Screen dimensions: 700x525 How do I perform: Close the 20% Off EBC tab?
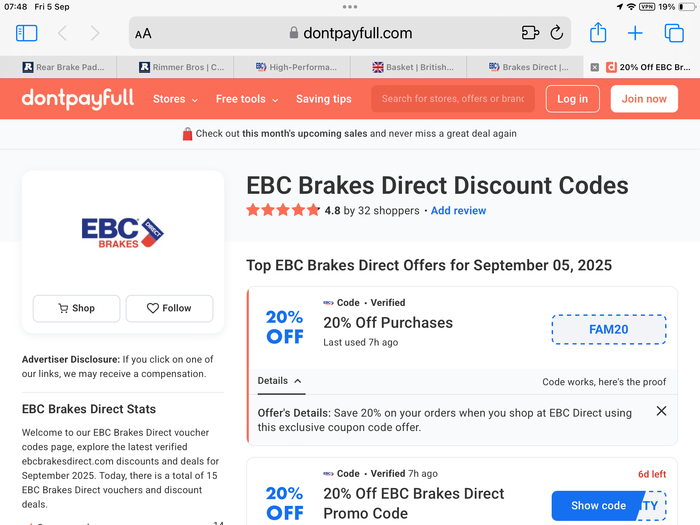click(x=594, y=67)
